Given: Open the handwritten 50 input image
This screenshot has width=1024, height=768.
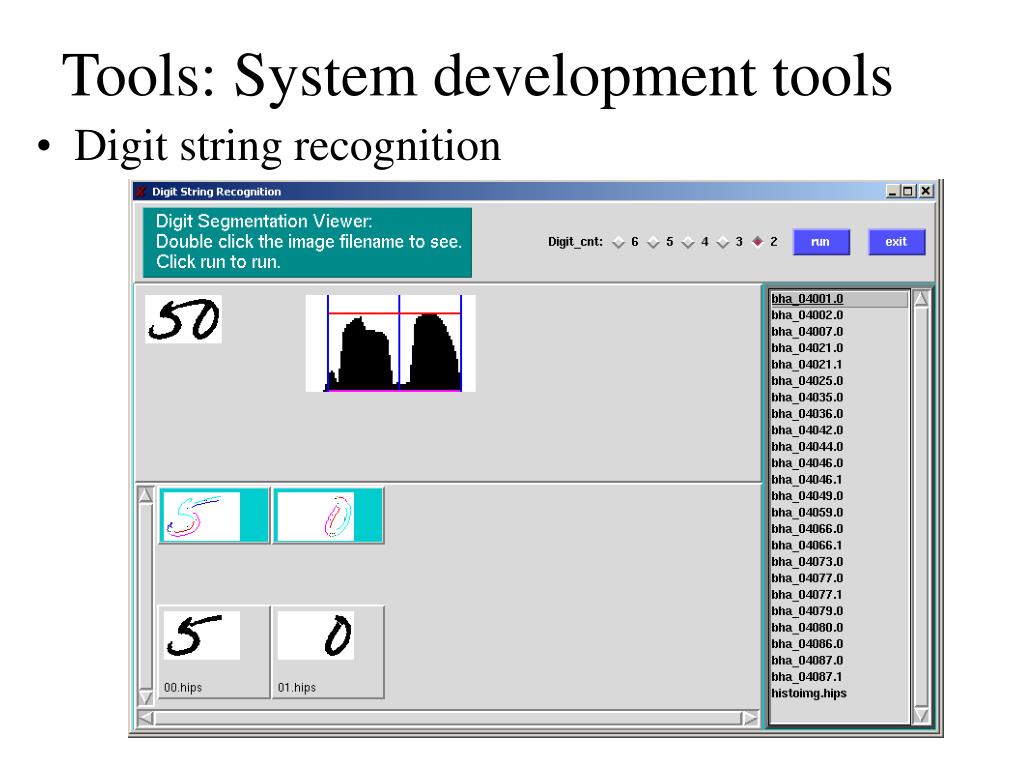Looking at the screenshot, I should [x=184, y=319].
